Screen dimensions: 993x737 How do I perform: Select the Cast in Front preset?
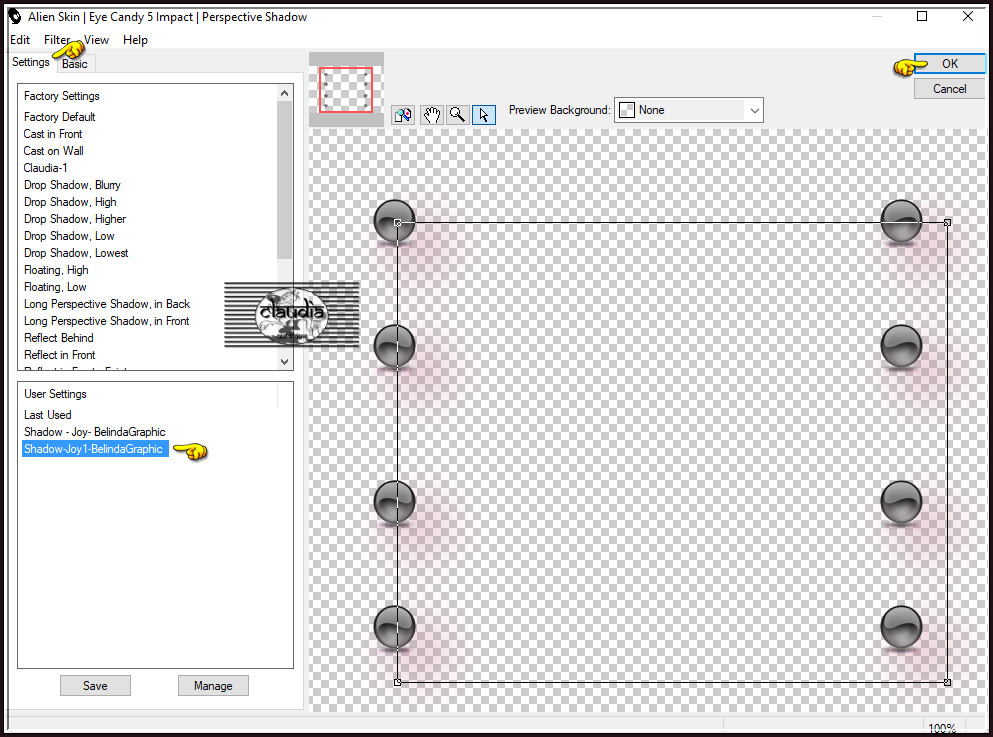(53, 134)
